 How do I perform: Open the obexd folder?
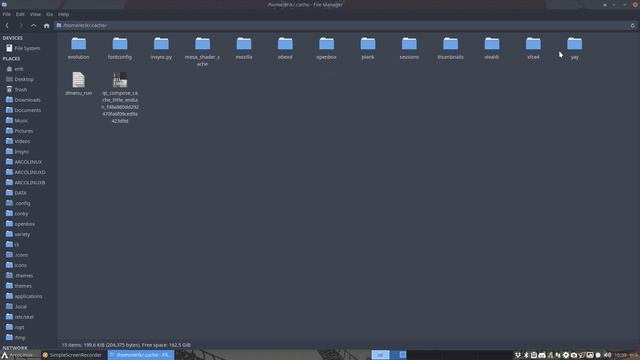(x=285, y=48)
